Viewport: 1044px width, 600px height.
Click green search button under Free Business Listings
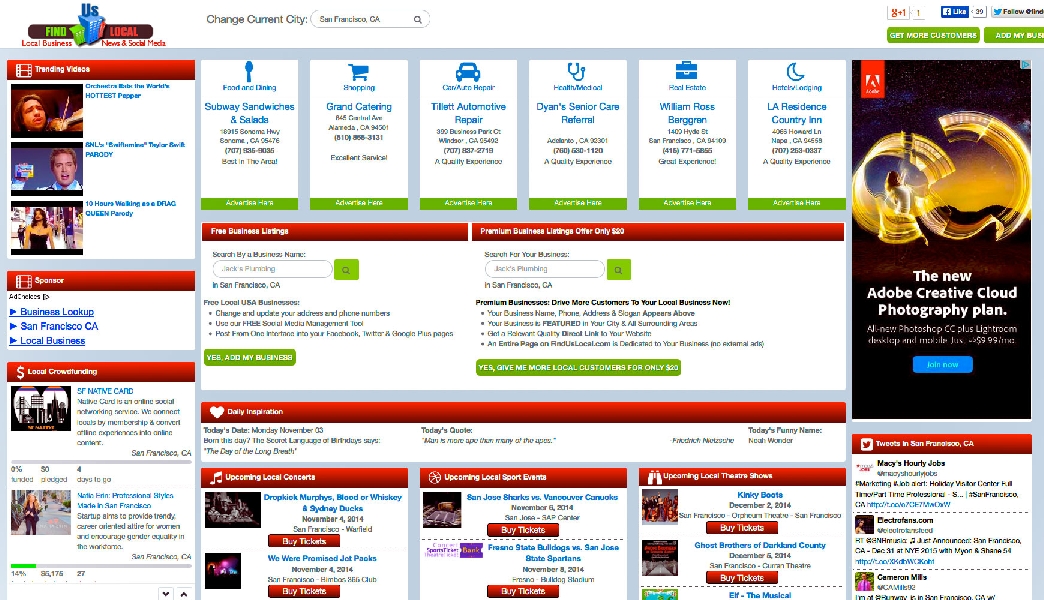click(346, 269)
